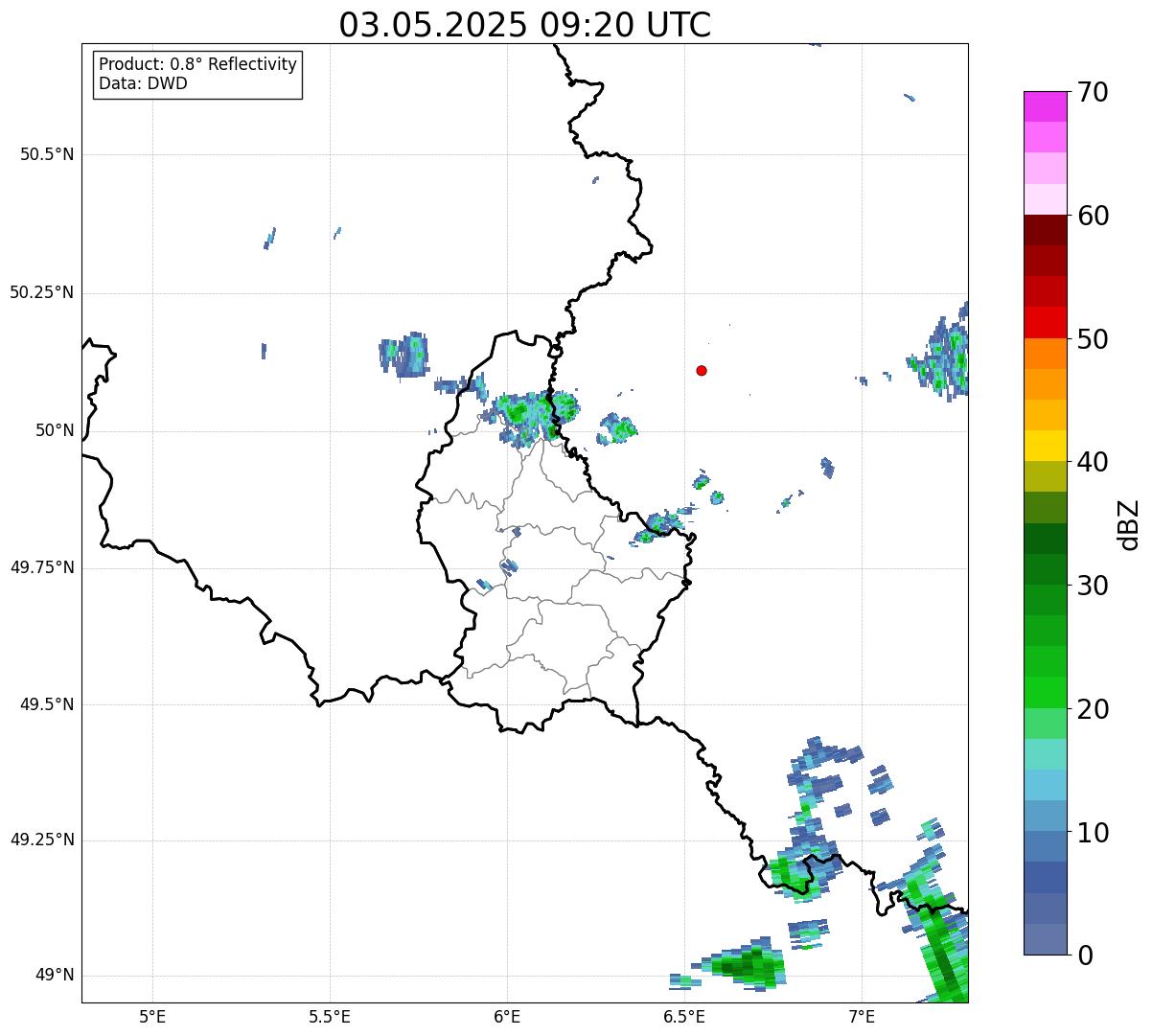
Task: Click the orange colorbar segment just below 50
Action: tap(1045, 354)
